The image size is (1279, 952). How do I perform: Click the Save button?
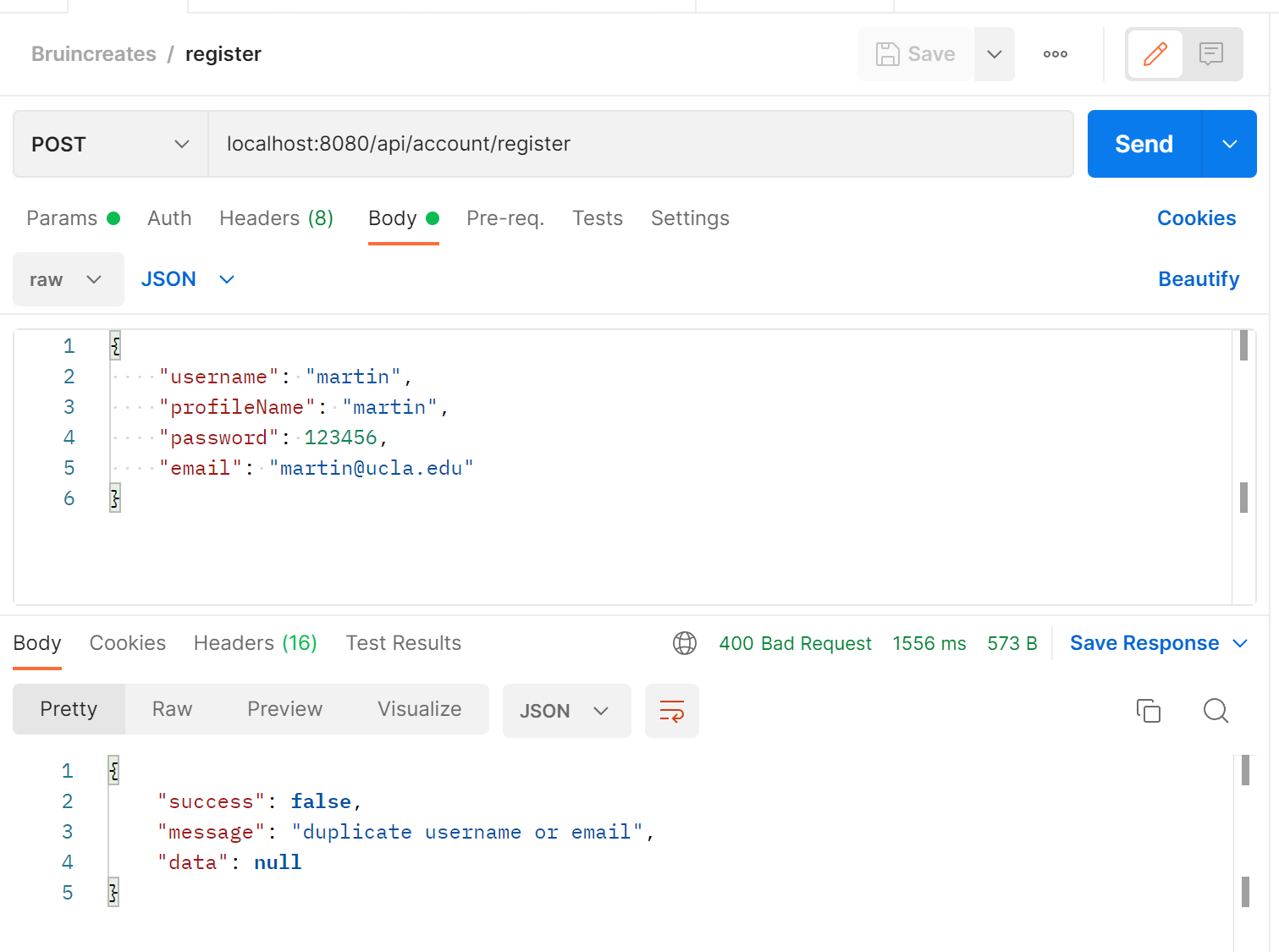click(915, 54)
